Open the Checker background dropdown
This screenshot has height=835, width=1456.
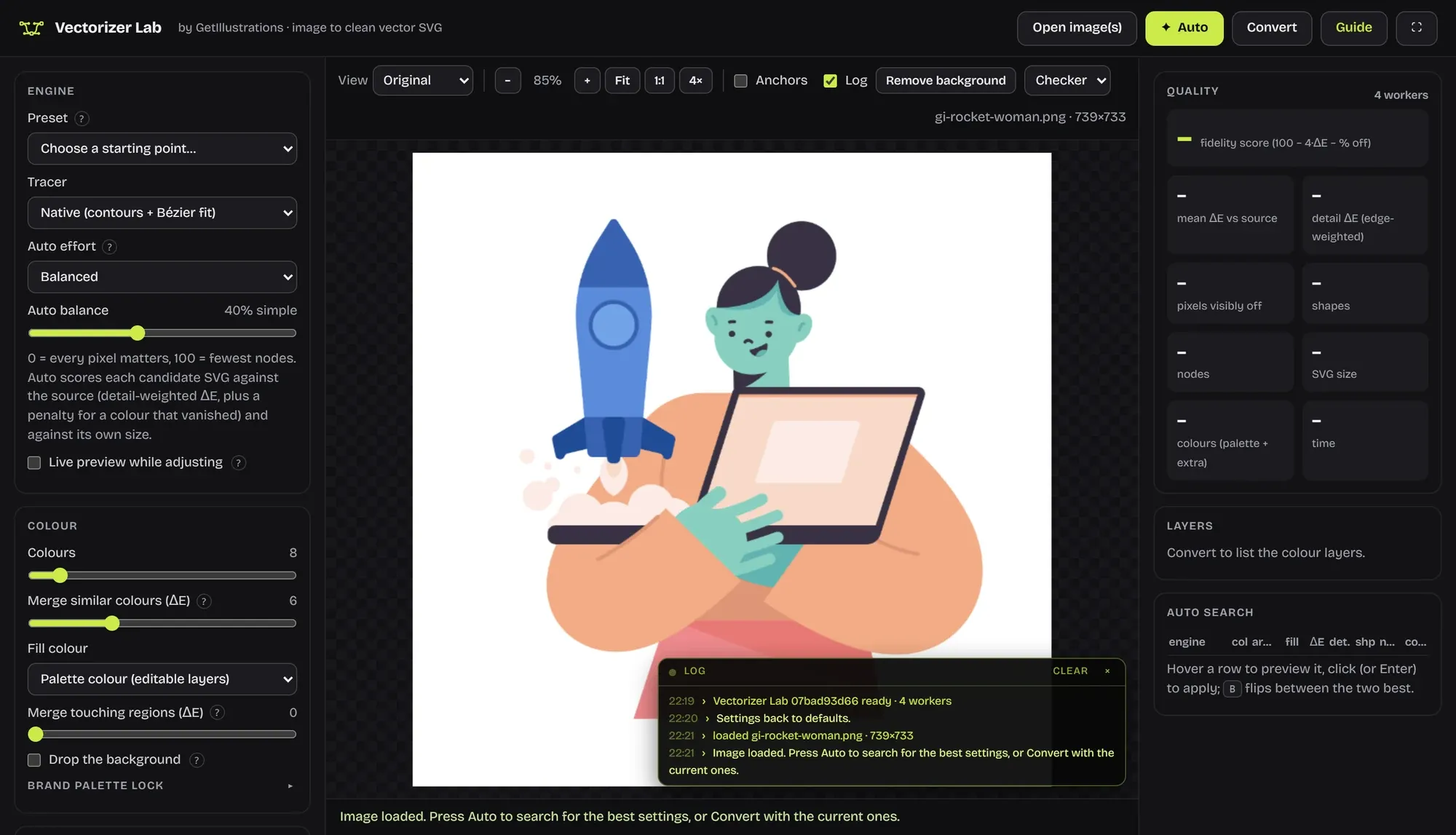1067,80
